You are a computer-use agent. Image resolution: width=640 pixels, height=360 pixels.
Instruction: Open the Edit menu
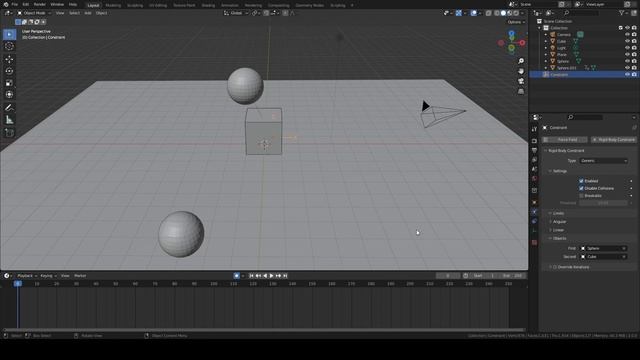click(x=26, y=4)
